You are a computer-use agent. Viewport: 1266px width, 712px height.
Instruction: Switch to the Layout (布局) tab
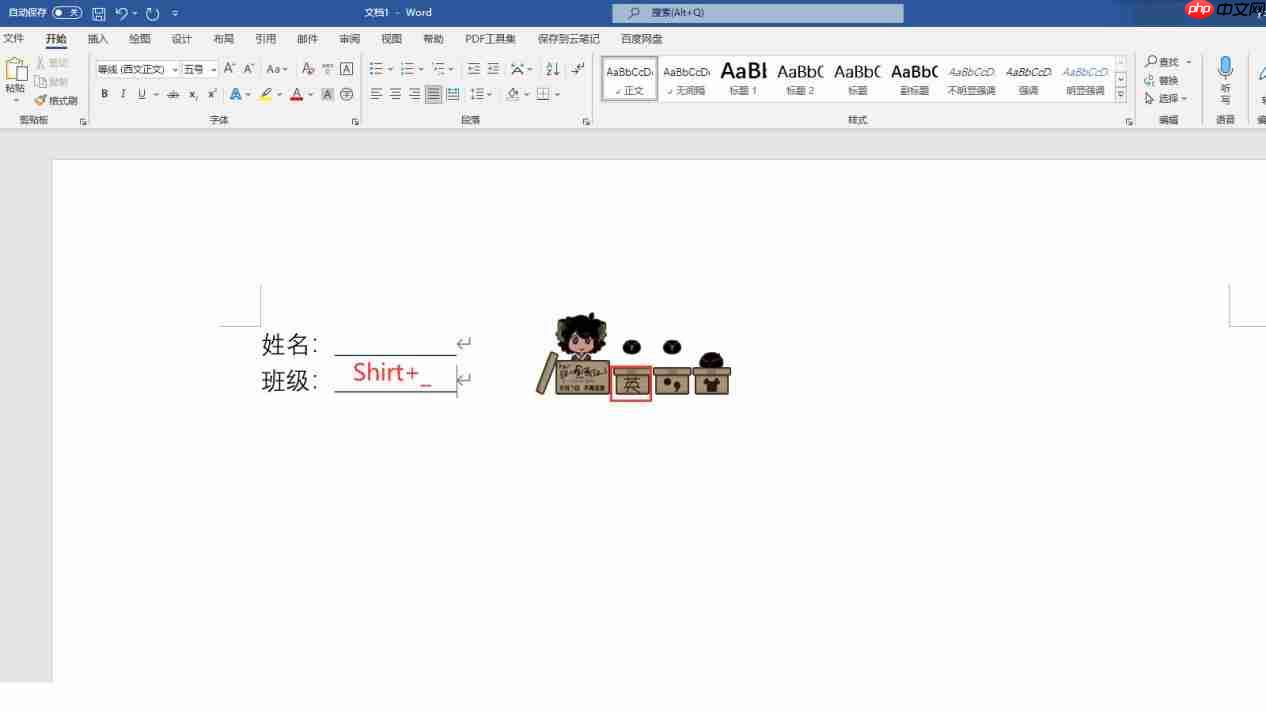tap(223, 39)
